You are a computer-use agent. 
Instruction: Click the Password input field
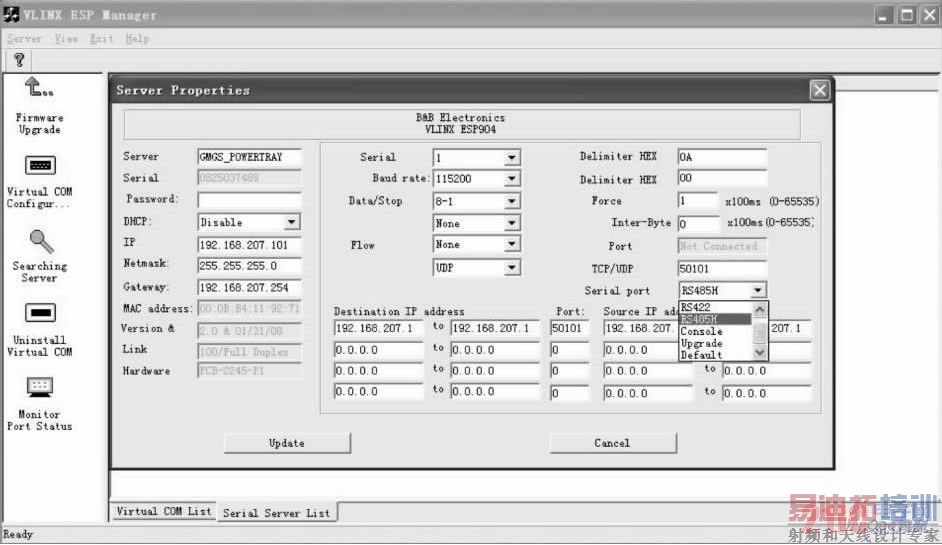point(249,200)
